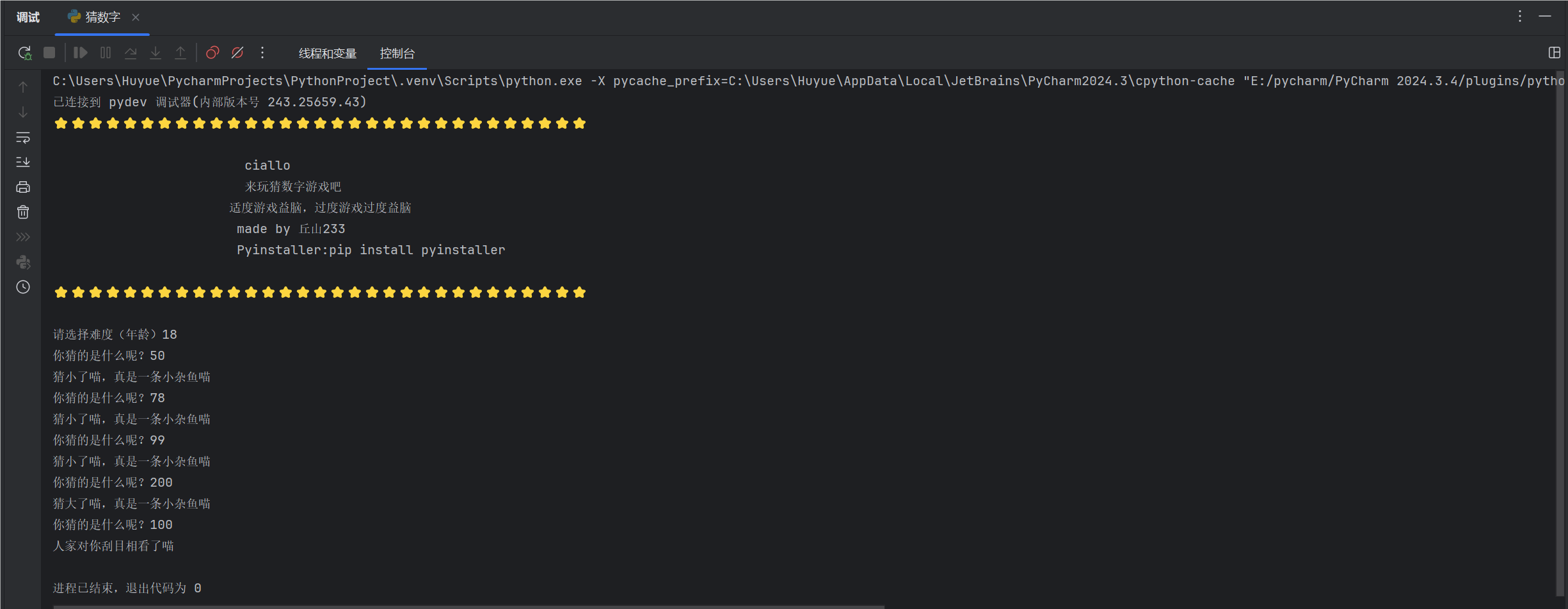
Task: Clear all console output with trash icon
Action: [x=23, y=212]
